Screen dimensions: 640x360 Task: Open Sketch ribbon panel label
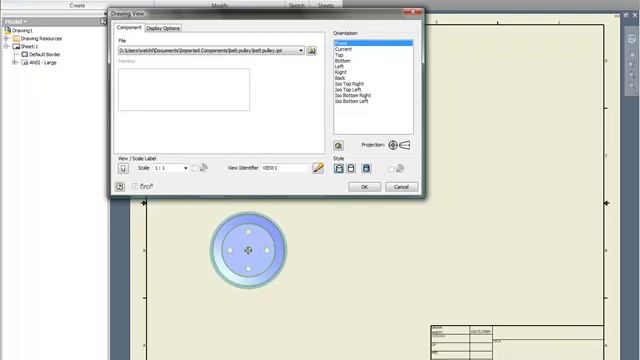click(x=297, y=5)
